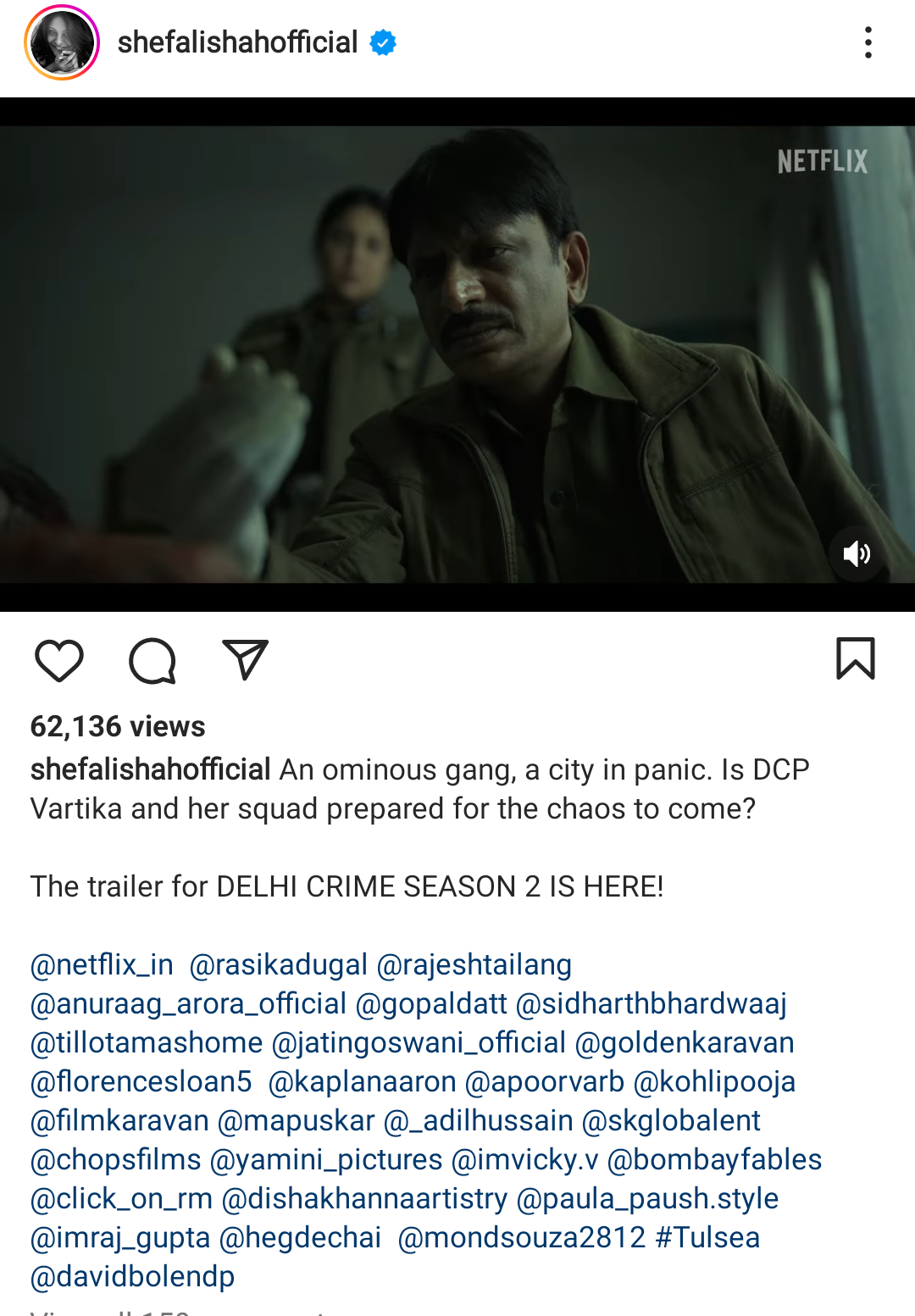Open the shefalishahofficial username in the header
The image size is (915, 1316).
point(237,42)
